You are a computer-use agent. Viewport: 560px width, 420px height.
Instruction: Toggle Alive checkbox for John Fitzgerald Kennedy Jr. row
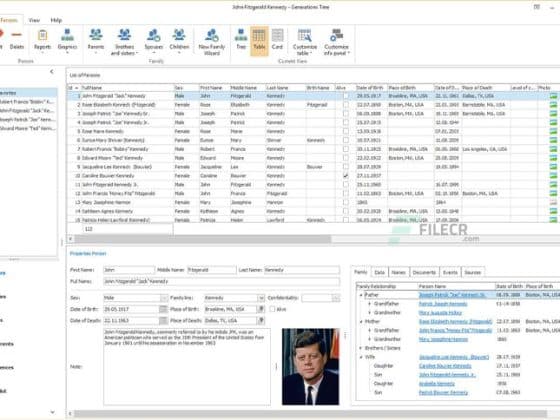[x=346, y=185]
